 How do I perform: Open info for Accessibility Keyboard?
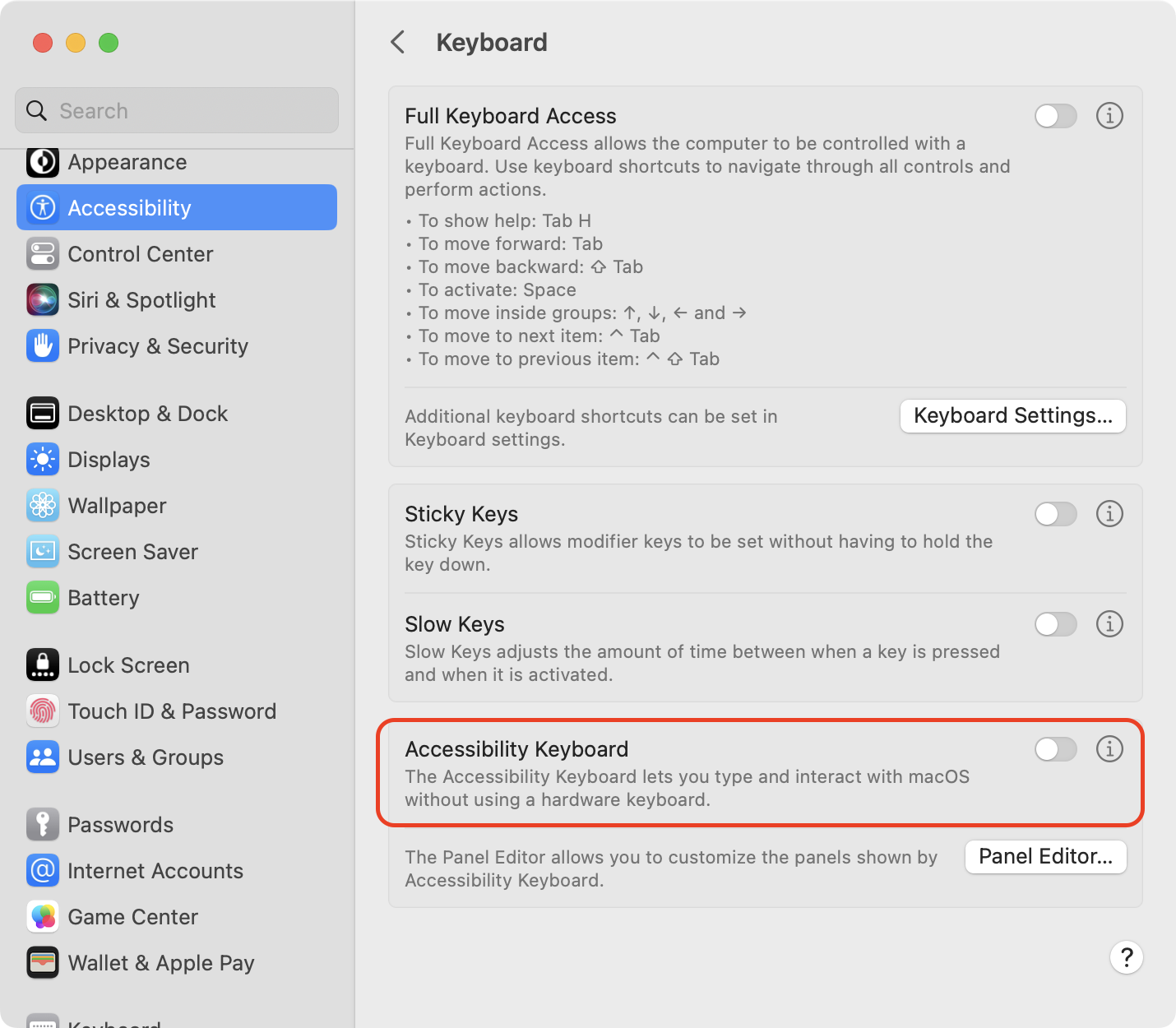(1109, 749)
